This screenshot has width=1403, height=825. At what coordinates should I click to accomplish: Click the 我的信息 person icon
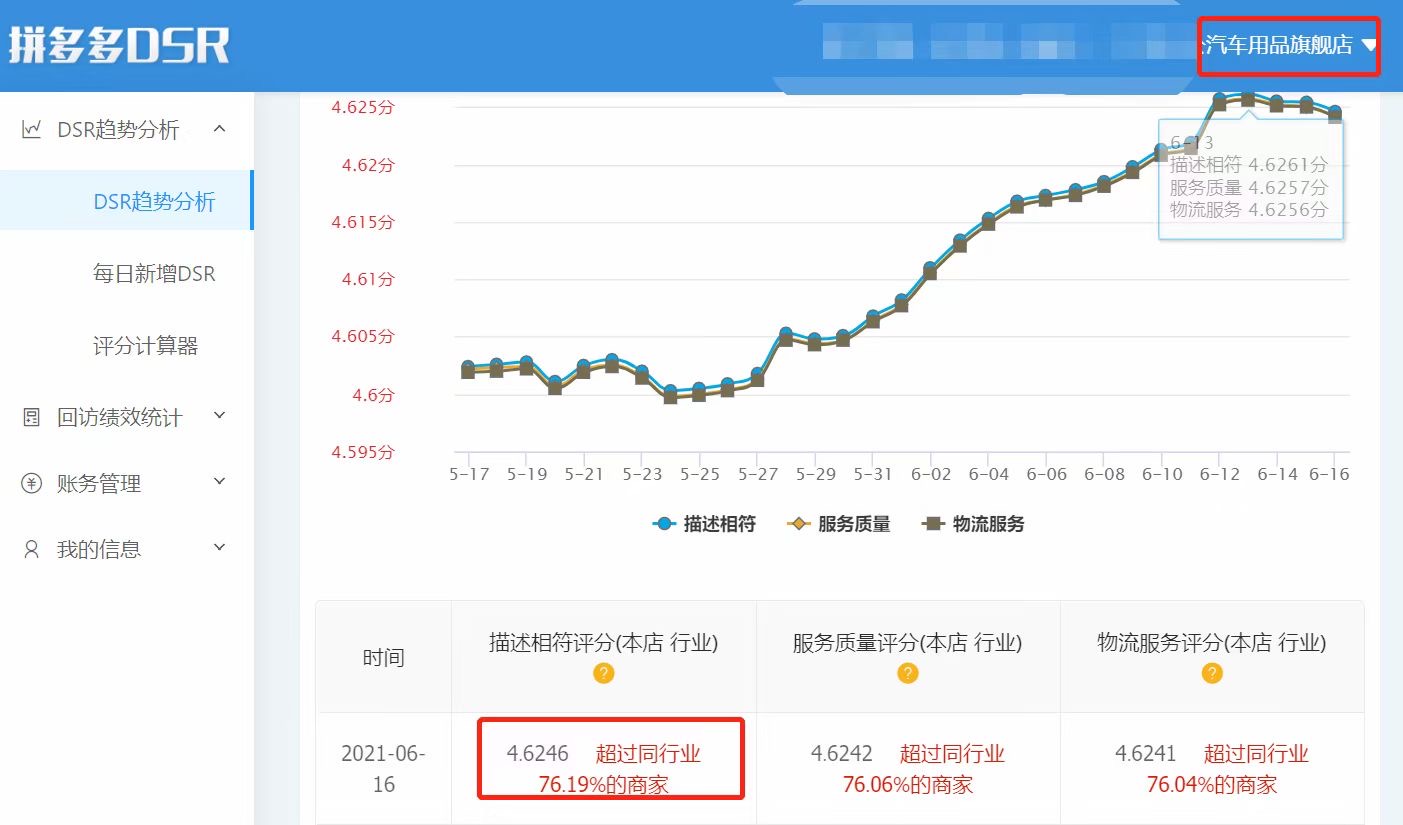click(x=31, y=548)
